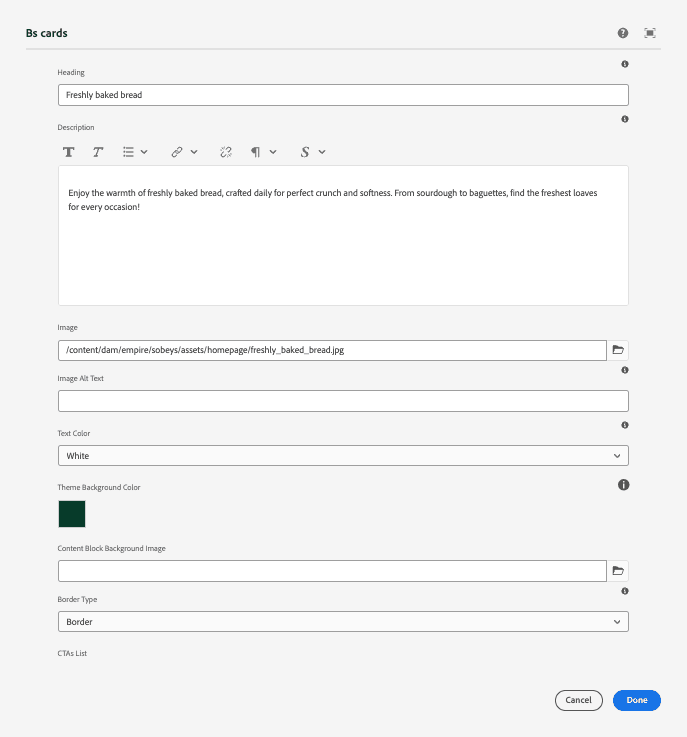Show info tooltip for Heading field

(x=625, y=64)
